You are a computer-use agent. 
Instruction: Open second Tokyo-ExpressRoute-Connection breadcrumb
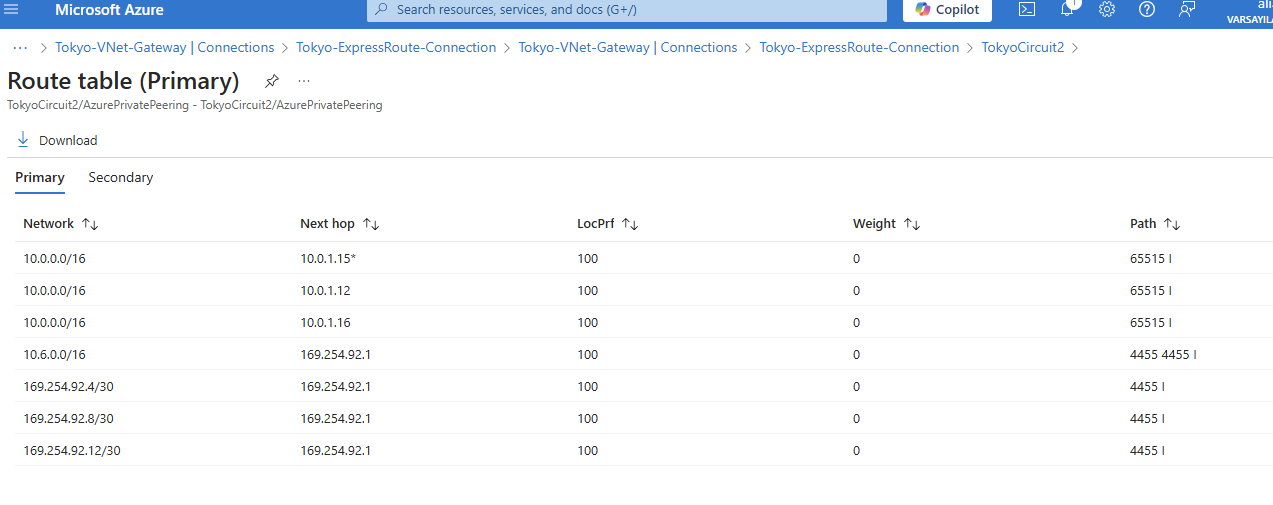point(859,47)
